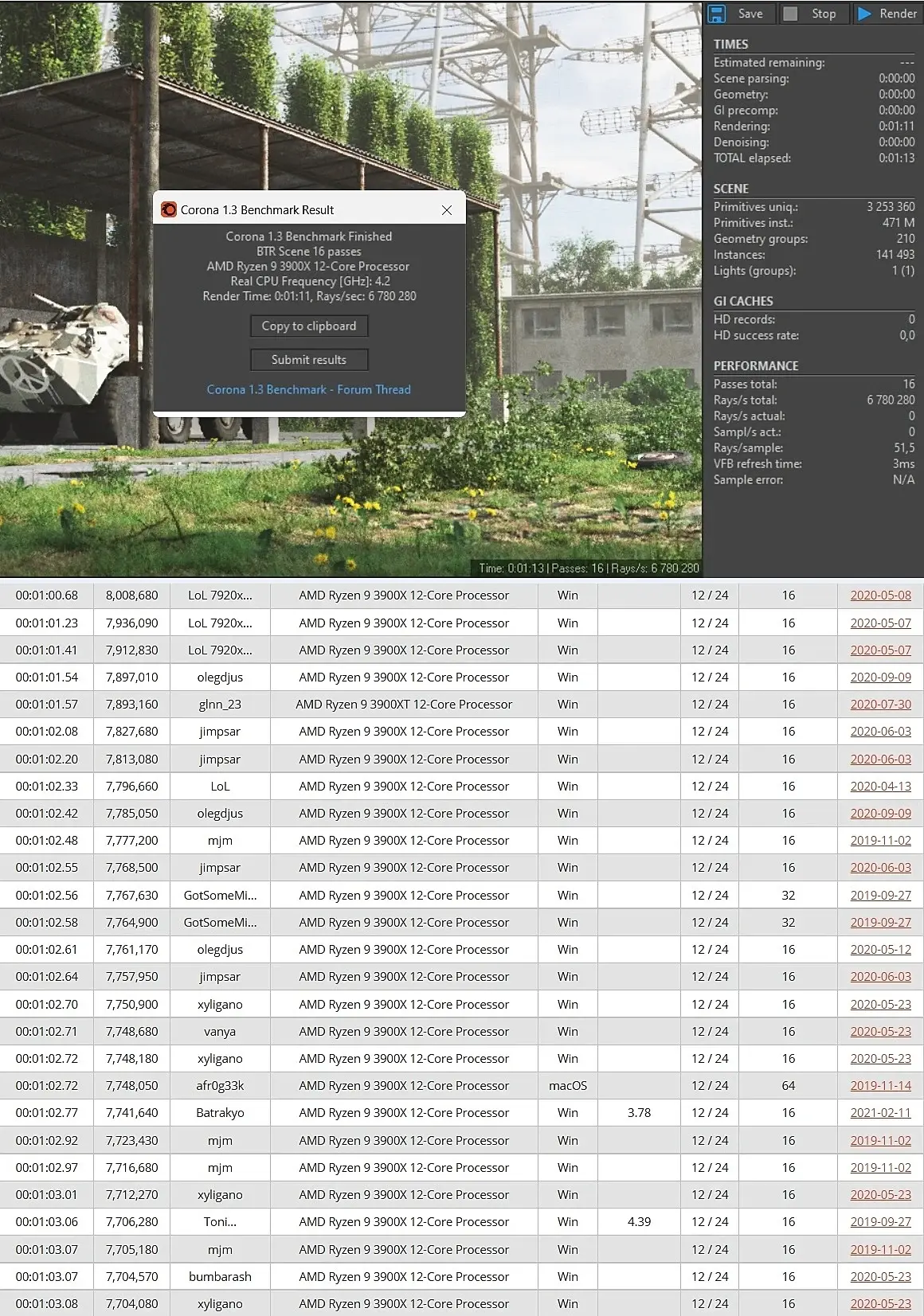Click GotSomeMi... in row 00:01:02.56
924x1316 pixels.
pos(220,895)
